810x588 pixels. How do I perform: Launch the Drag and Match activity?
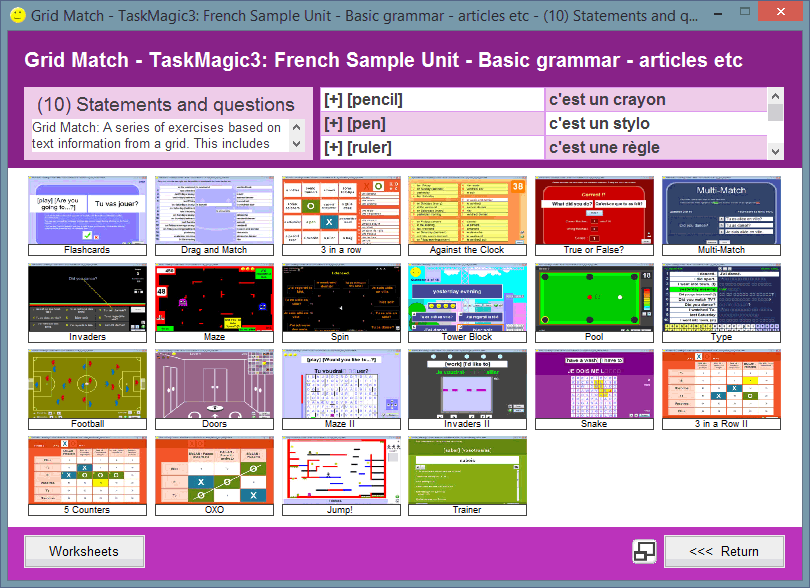(214, 215)
